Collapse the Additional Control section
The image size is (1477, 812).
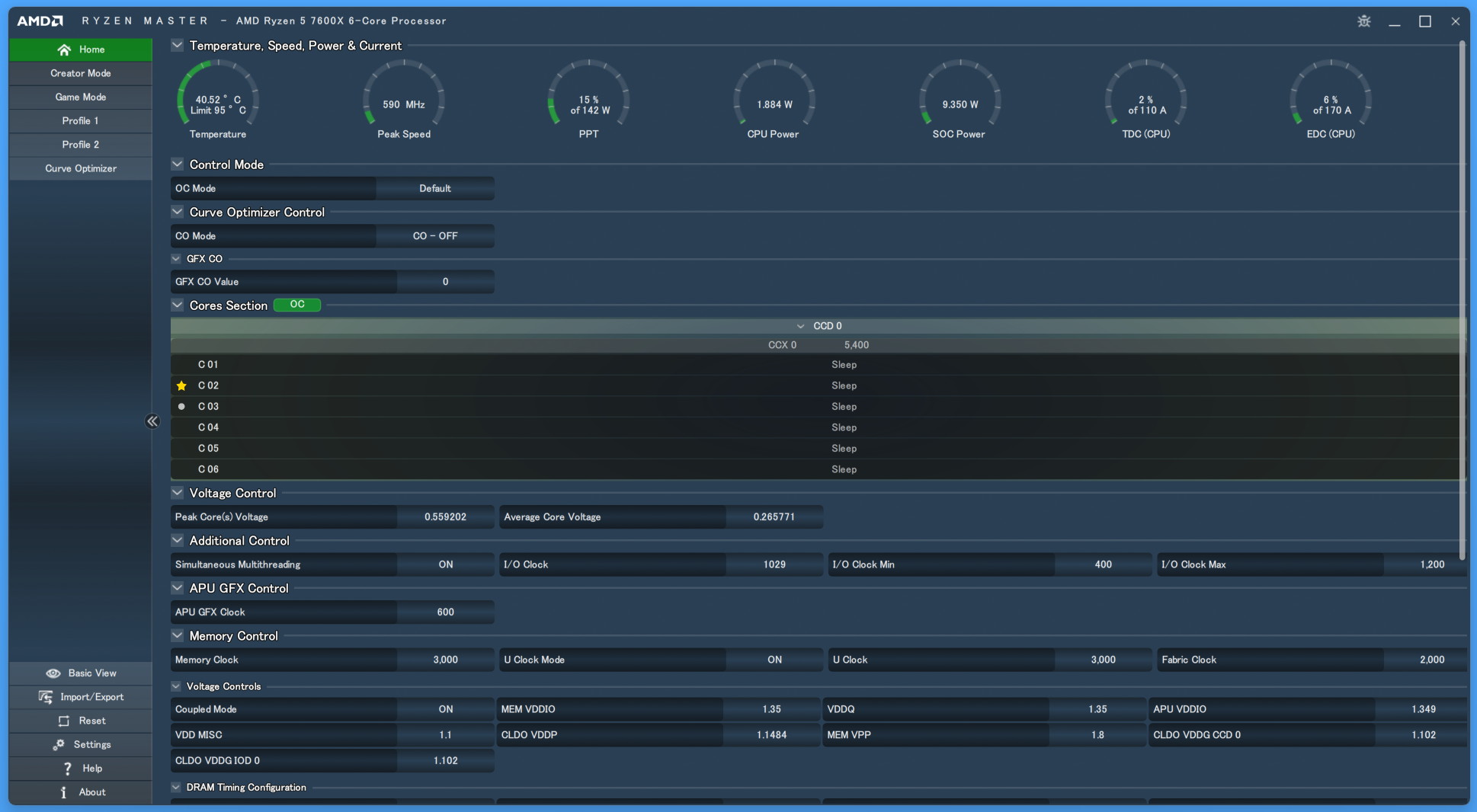pos(178,541)
